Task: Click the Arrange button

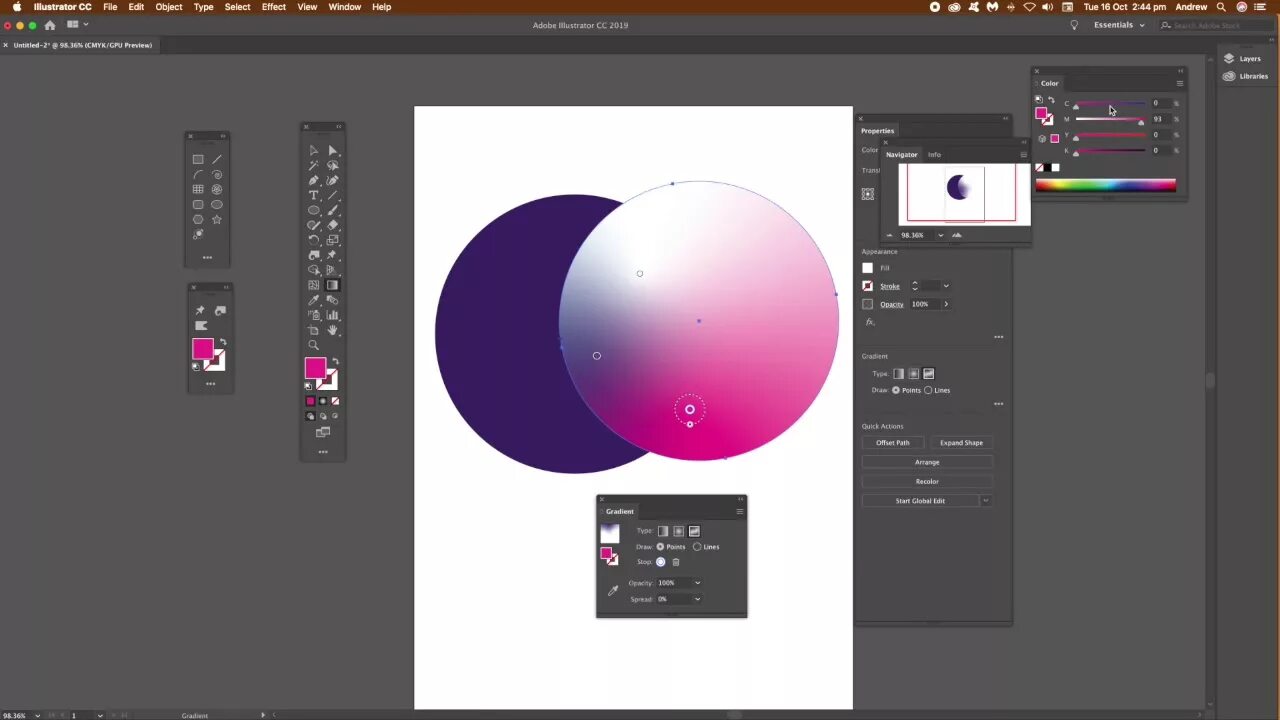Action: click(927, 462)
